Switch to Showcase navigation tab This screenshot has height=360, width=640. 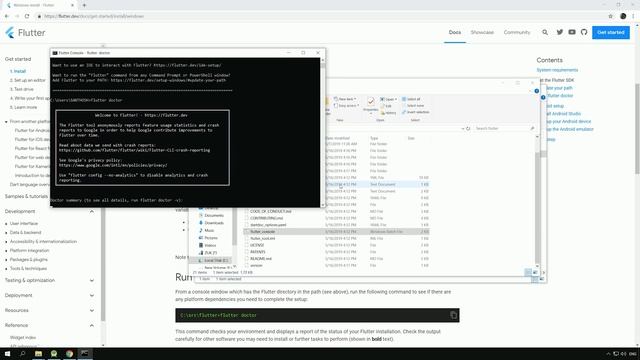pyautogui.click(x=482, y=32)
